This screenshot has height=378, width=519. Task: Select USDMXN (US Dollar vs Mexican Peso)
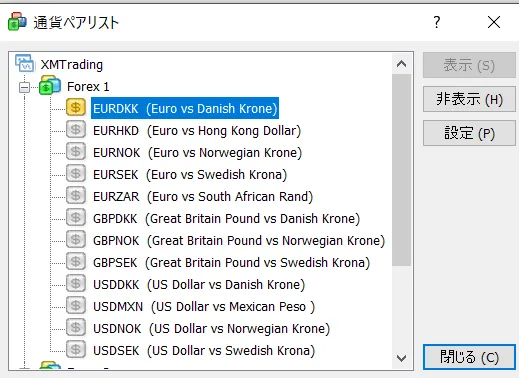(x=204, y=307)
